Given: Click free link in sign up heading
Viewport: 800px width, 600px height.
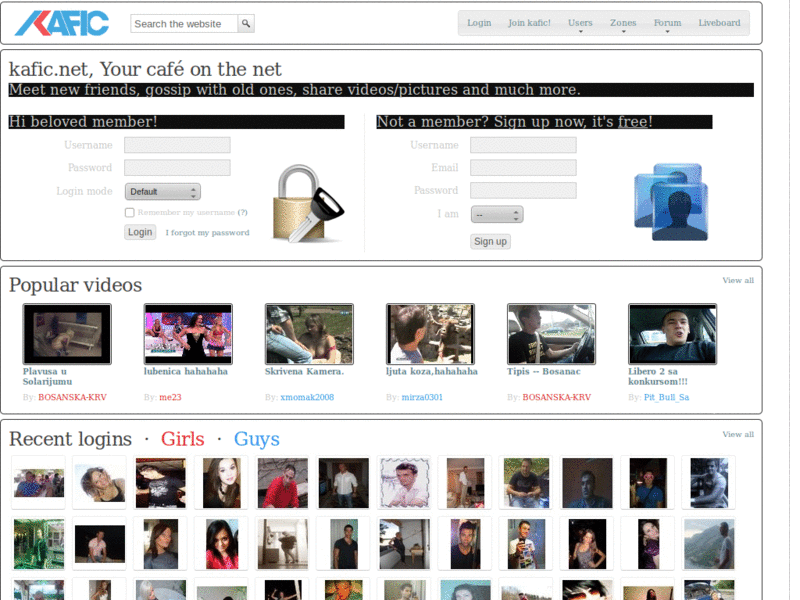Looking at the screenshot, I should click(633, 121).
